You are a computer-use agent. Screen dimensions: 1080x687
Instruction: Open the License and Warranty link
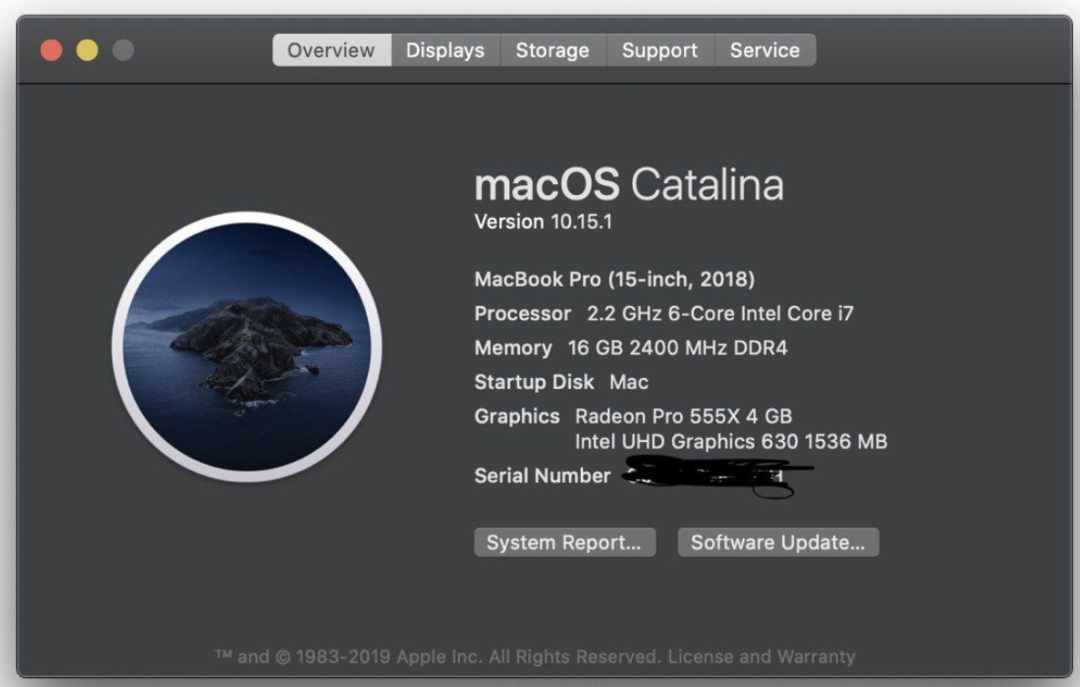click(x=761, y=657)
